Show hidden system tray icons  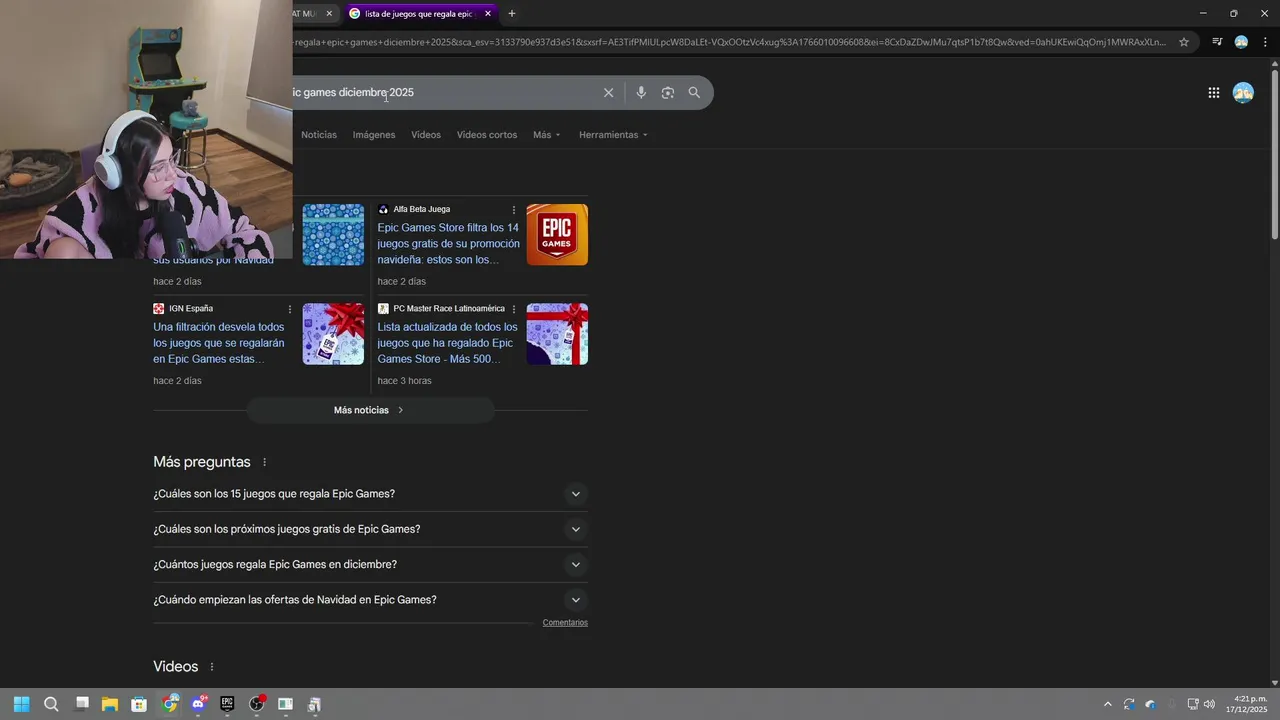coord(1107,704)
